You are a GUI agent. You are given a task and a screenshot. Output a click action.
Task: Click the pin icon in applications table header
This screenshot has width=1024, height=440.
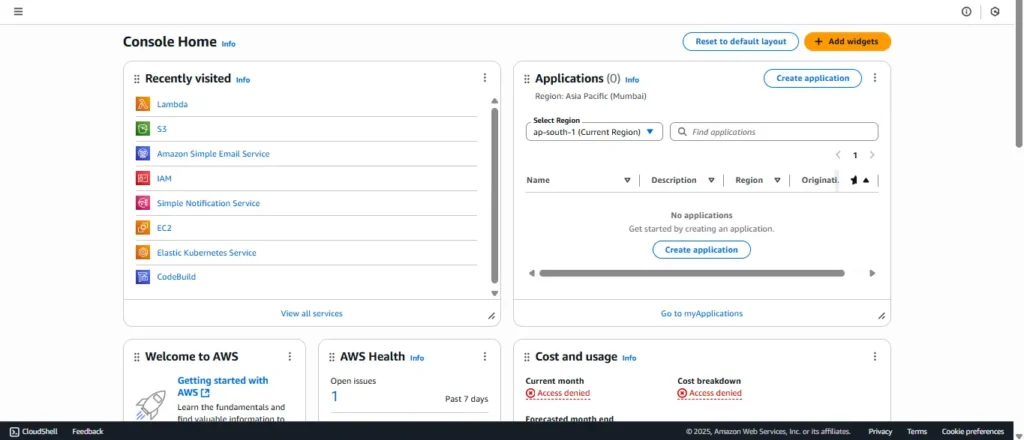coord(854,180)
